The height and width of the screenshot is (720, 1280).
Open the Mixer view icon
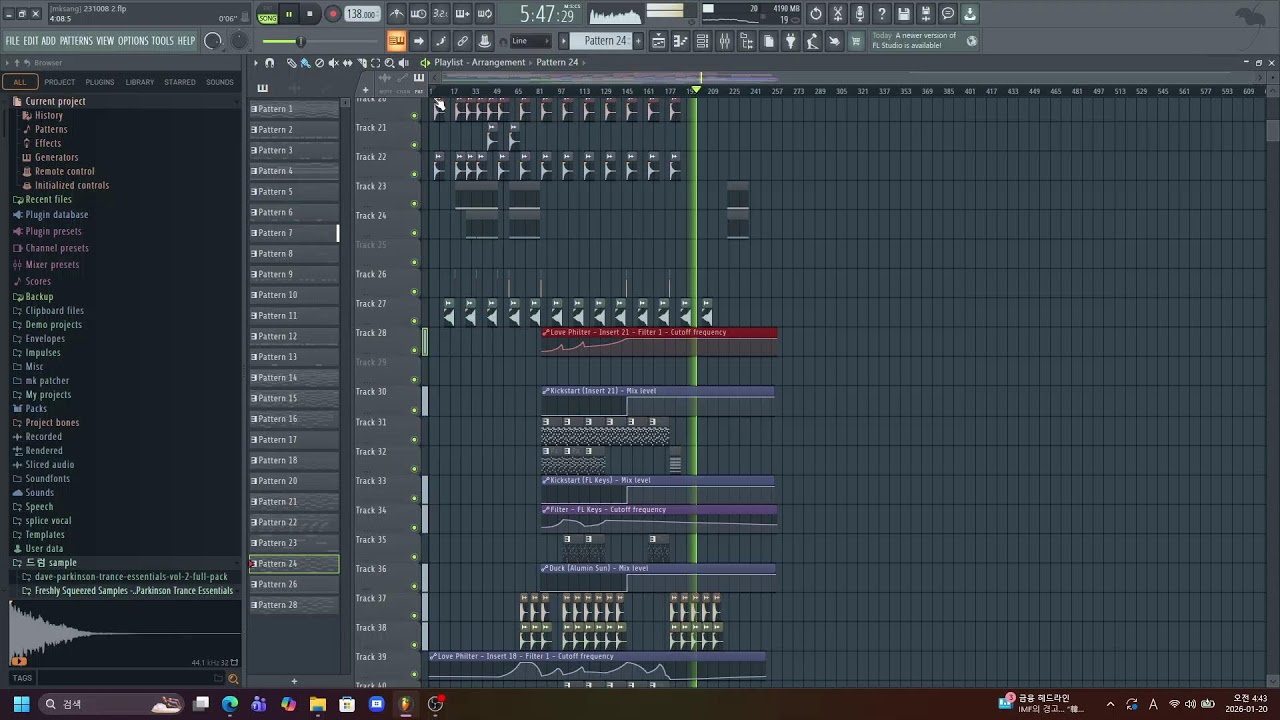coord(724,41)
